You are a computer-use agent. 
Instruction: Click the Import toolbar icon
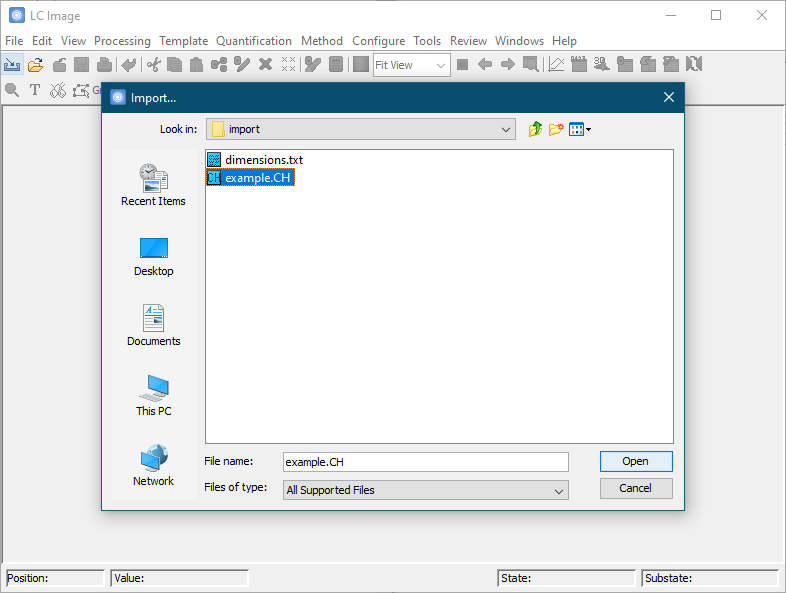tap(12, 65)
